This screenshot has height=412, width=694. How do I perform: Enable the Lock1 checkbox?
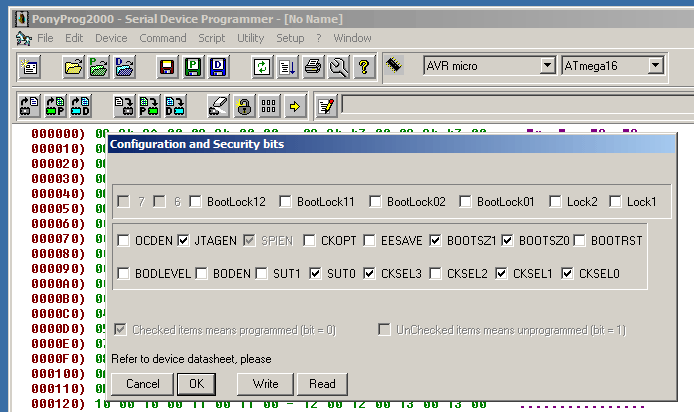tap(615, 201)
